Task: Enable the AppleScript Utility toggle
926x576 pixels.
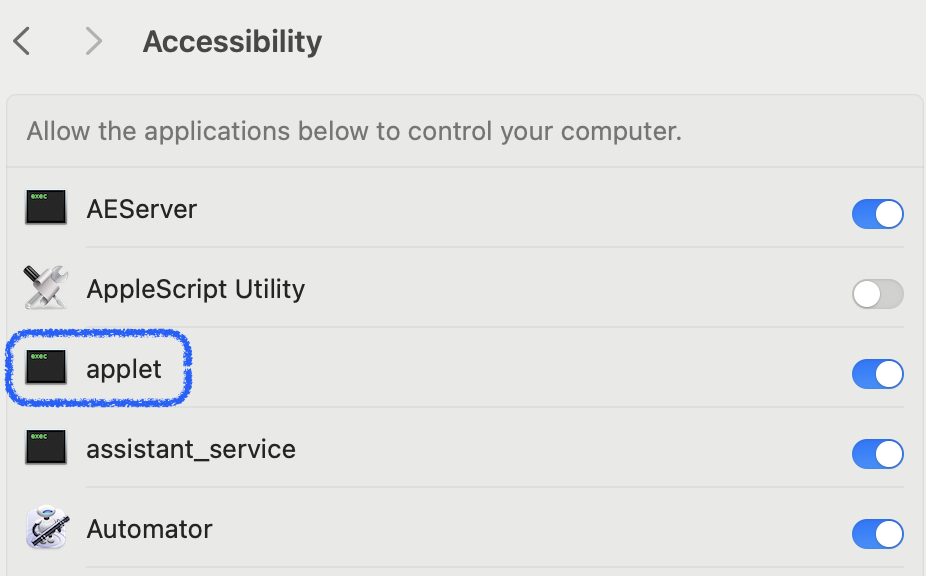Action: point(878,294)
